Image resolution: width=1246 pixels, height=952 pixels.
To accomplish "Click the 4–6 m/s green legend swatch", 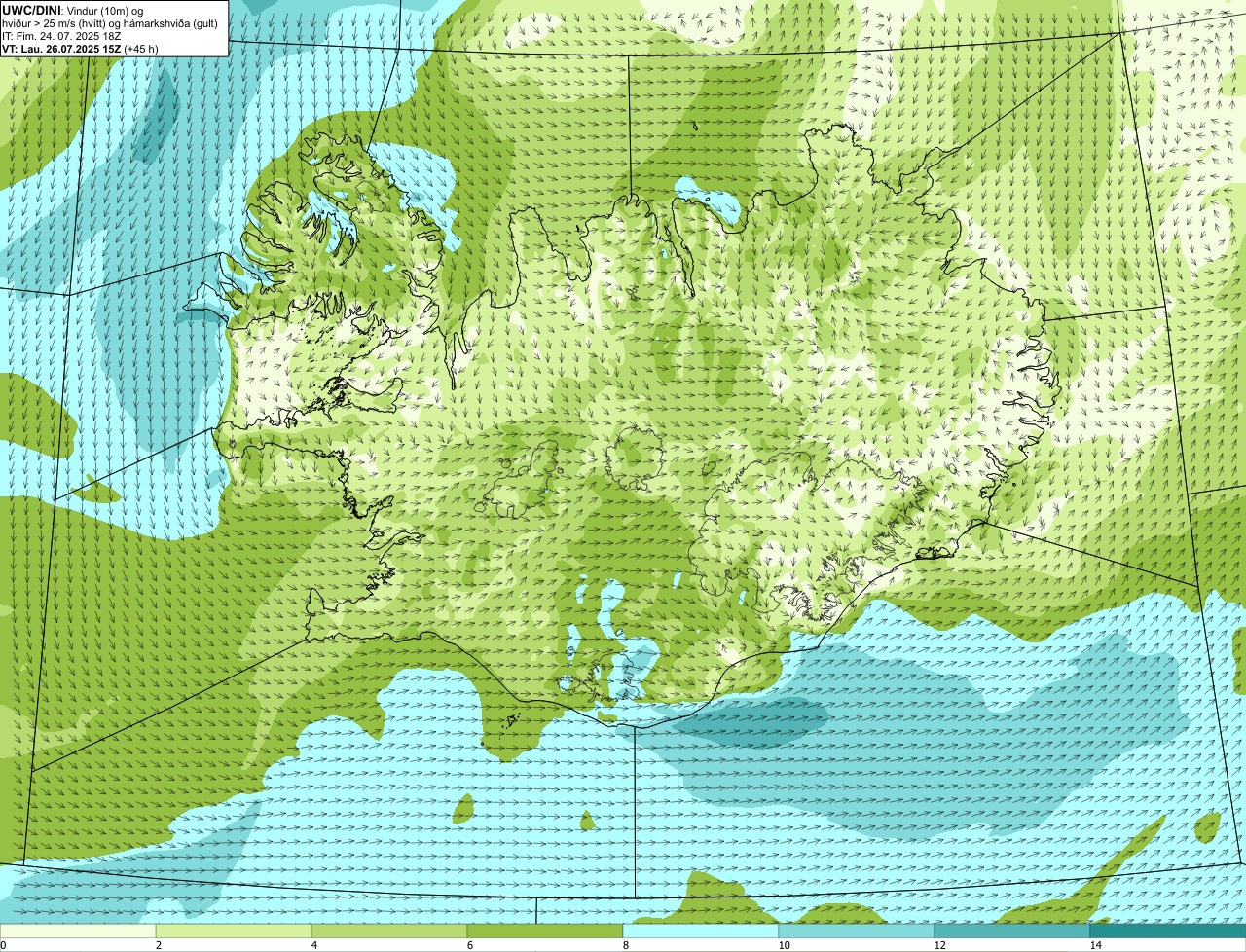I will [x=389, y=931].
